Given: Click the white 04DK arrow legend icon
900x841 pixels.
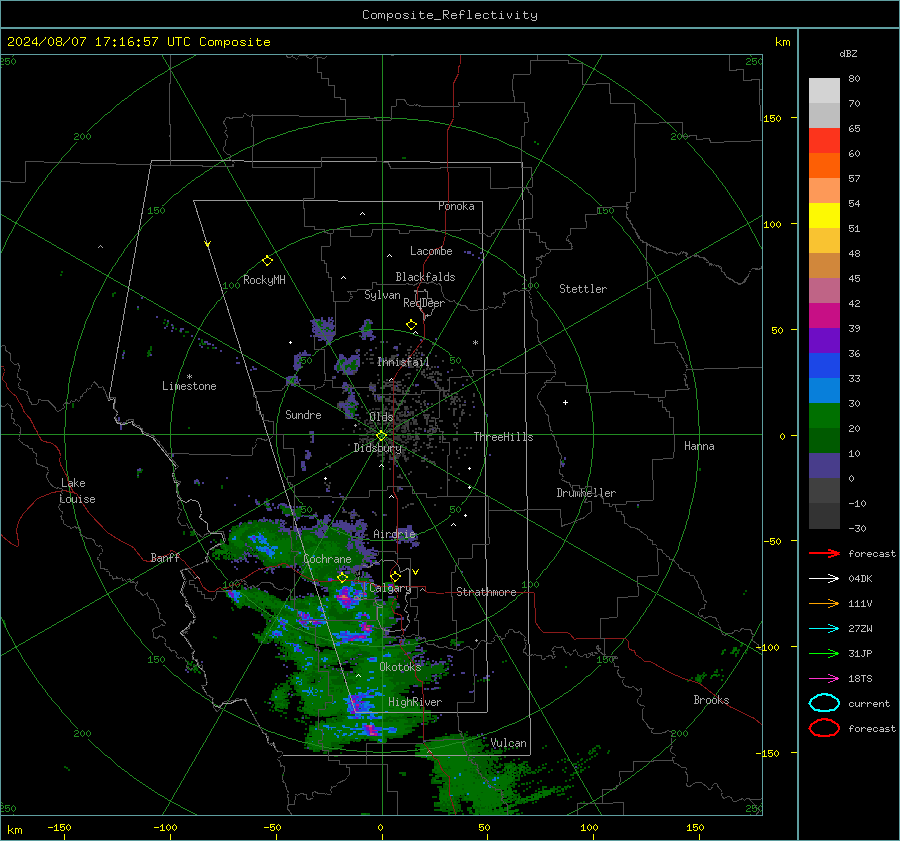Looking at the screenshot, I should coord(824,579).
